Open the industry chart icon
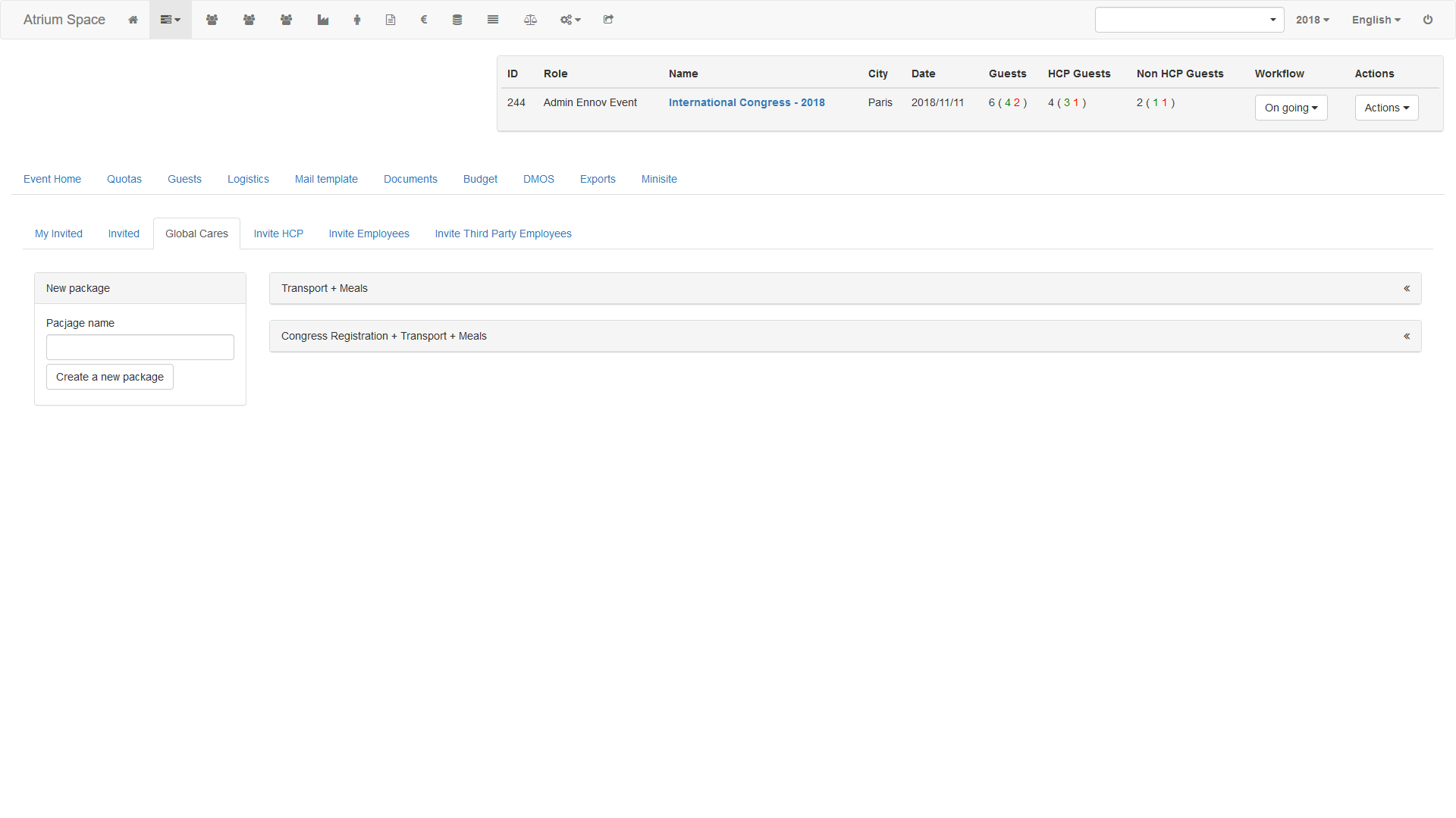Screen dimensions: 1456x818 [323, 20]
